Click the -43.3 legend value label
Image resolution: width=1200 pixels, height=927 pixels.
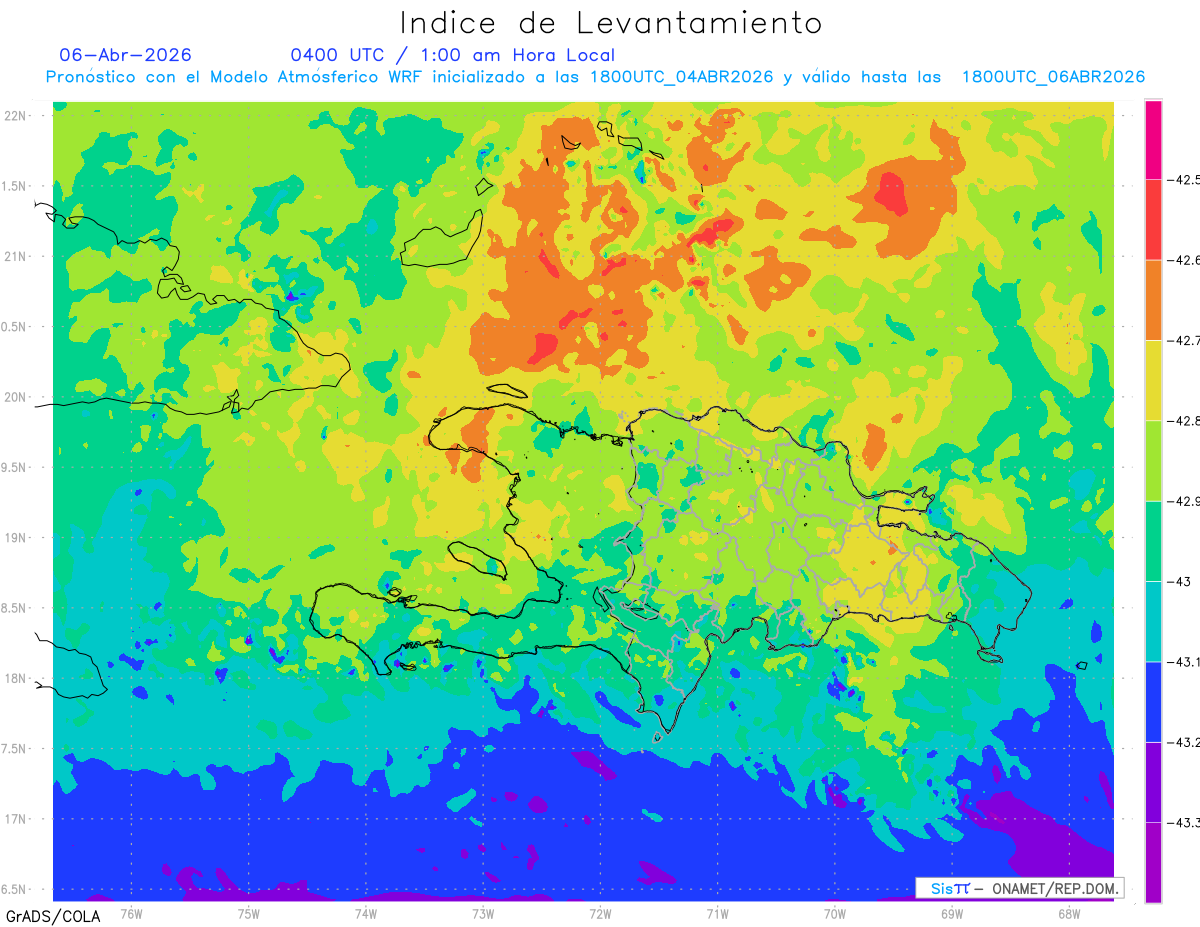[1184, 822]
